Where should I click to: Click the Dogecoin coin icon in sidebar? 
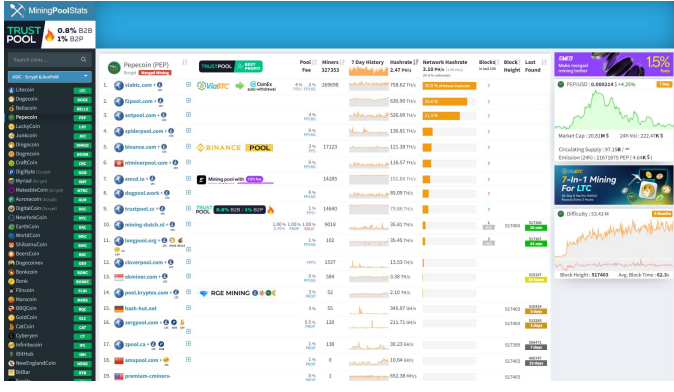click(12, 99)
